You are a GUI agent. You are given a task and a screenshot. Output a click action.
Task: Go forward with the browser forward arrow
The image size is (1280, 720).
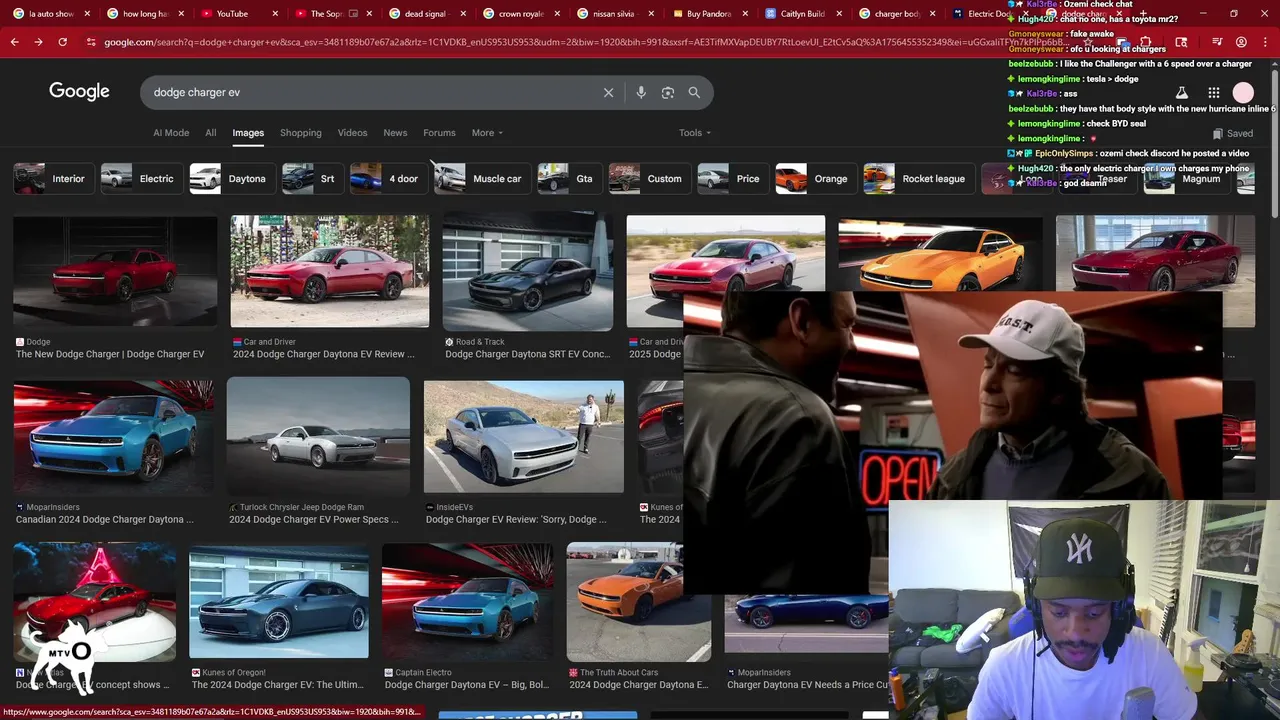coord(38,42)
